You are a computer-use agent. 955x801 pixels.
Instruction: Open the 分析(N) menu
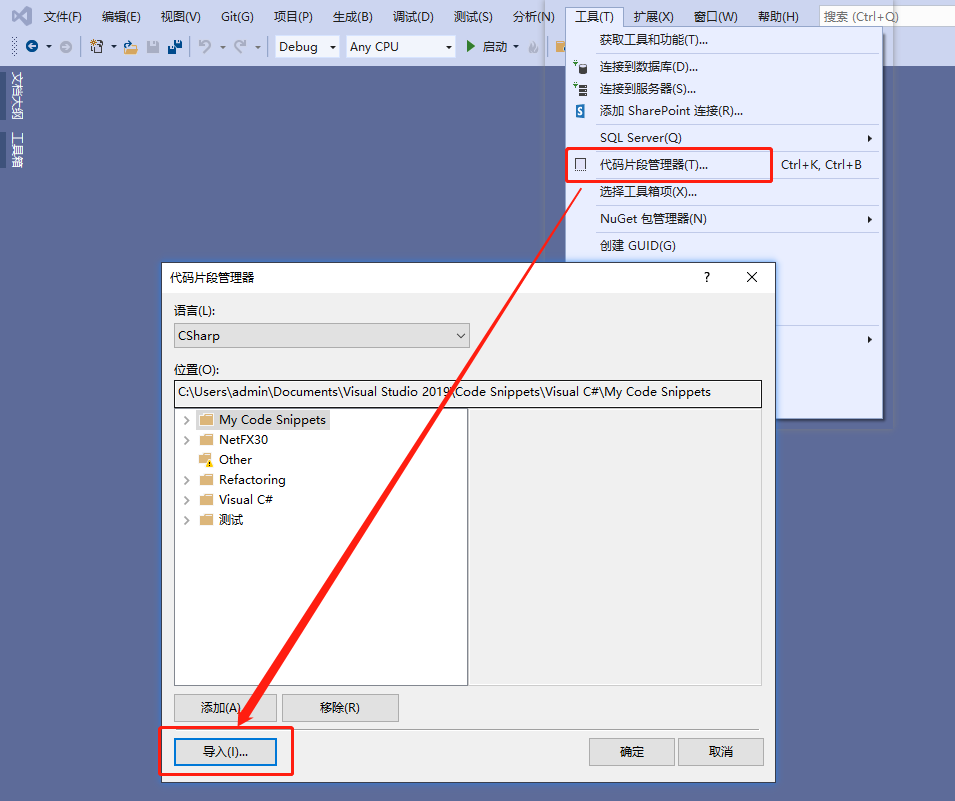(534, 16)
